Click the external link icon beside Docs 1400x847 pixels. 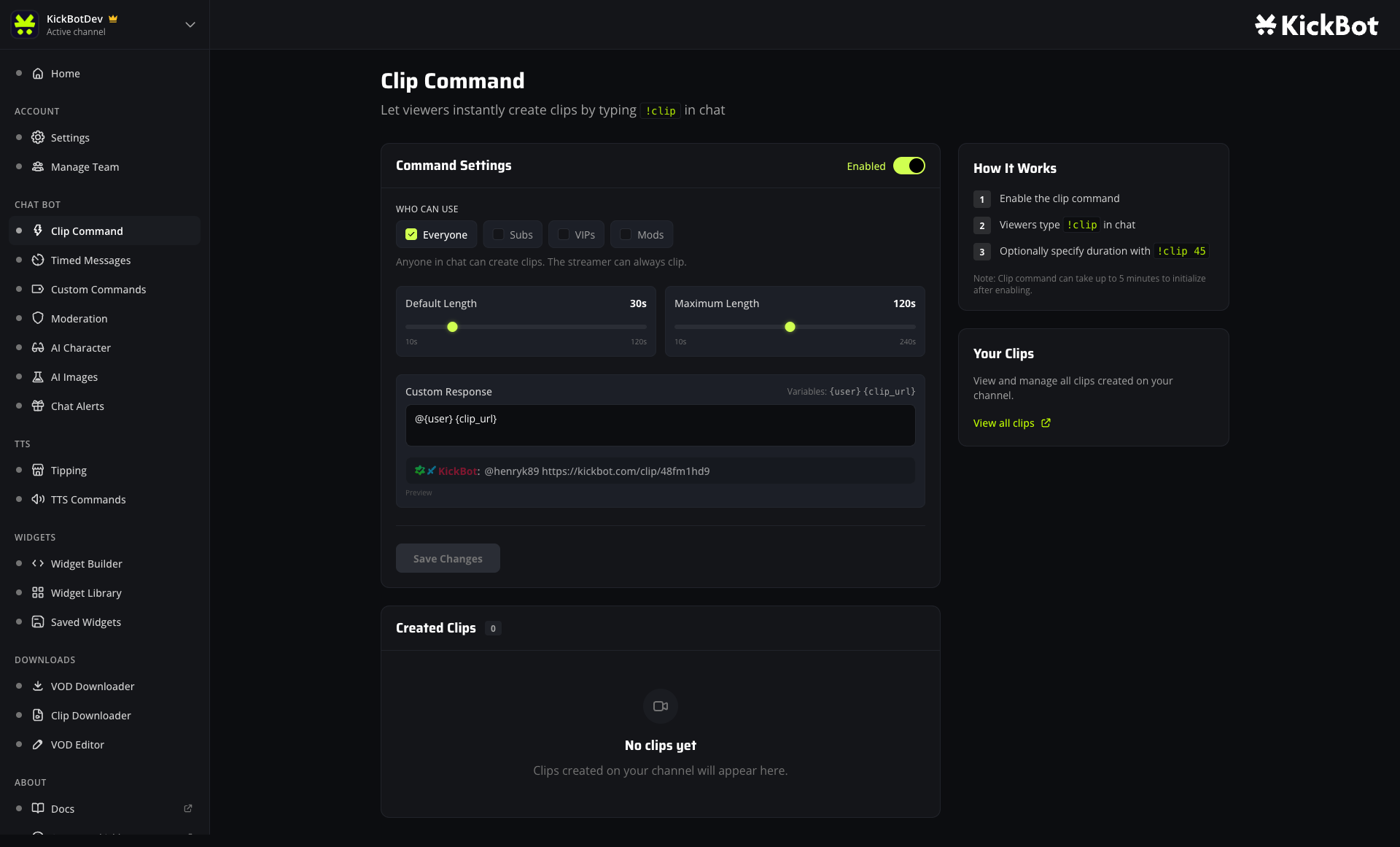click(188, 808)
